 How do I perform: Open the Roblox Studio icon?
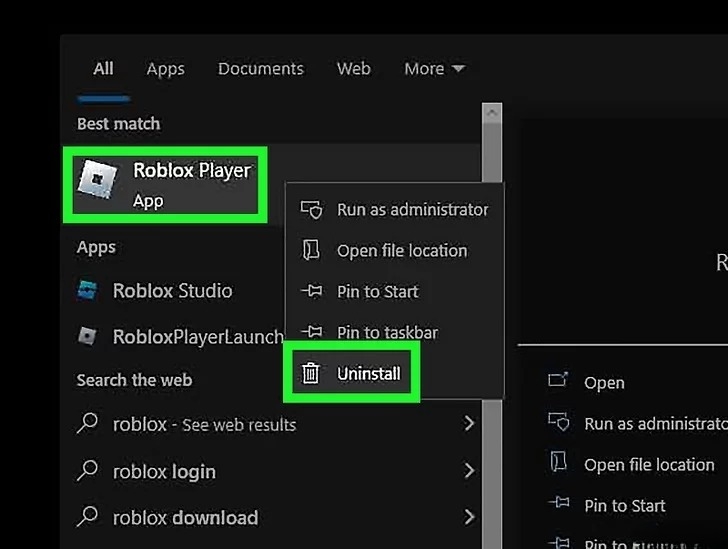(x=87, y=291)
